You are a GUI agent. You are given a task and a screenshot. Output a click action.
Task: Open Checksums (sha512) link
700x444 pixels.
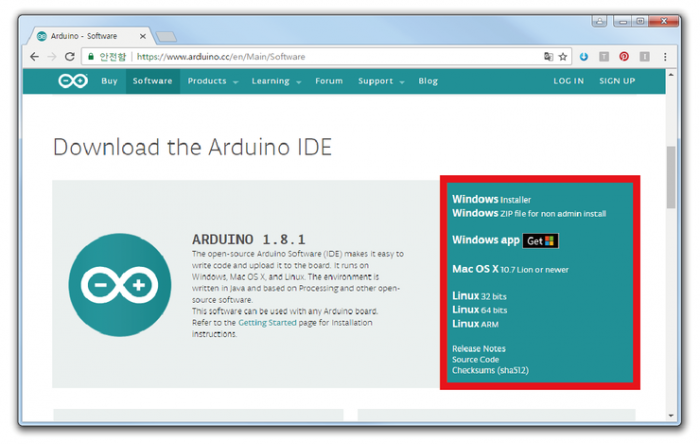click(490, 370)
